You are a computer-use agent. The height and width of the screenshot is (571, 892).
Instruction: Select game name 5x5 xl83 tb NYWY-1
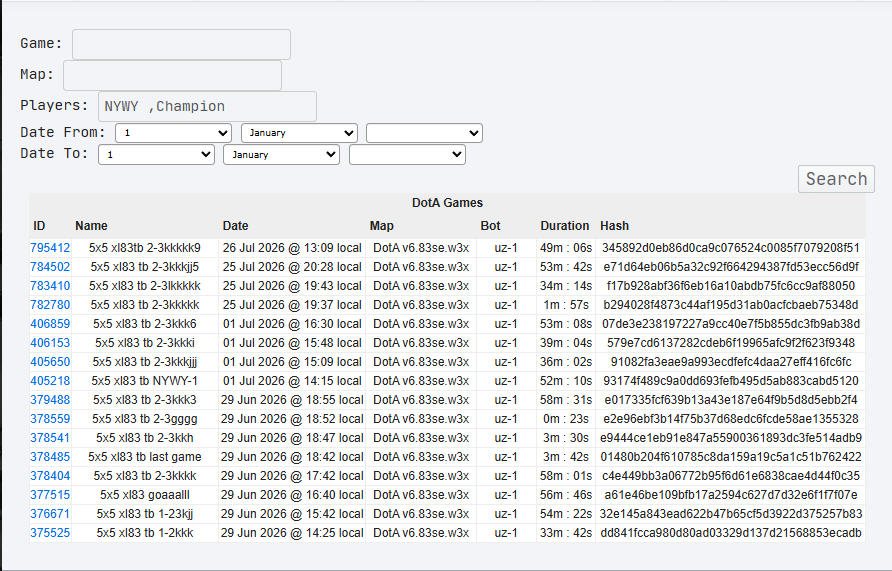[x=144, y=381]
